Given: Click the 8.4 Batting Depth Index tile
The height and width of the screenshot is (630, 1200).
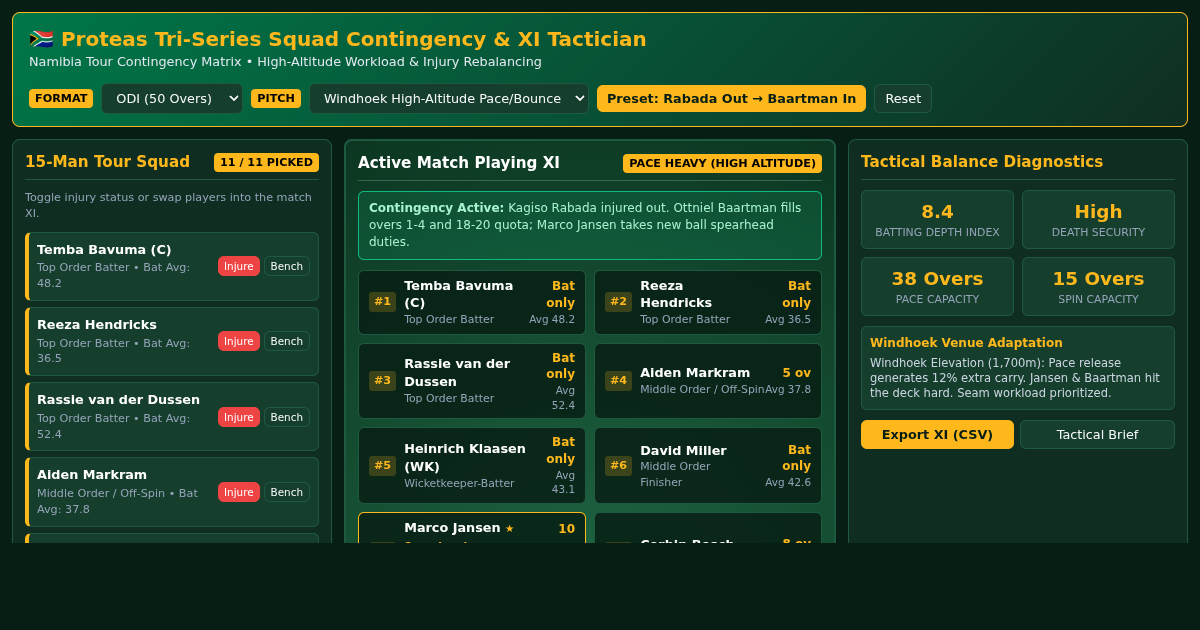Looking at the screenshot, I should (x=937, y=219).
